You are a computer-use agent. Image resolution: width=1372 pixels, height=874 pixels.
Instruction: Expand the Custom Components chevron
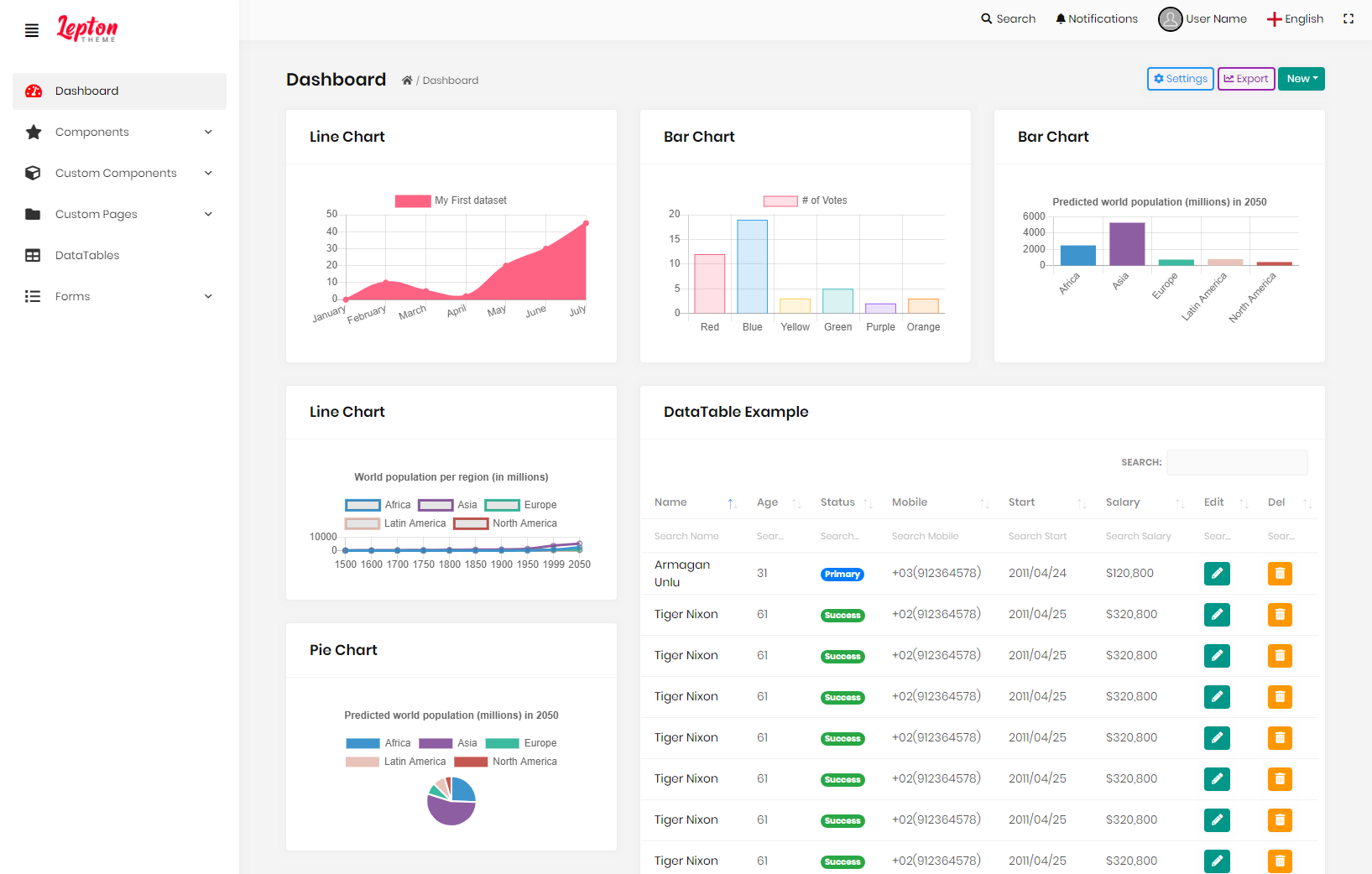click(x=208, y=173)
